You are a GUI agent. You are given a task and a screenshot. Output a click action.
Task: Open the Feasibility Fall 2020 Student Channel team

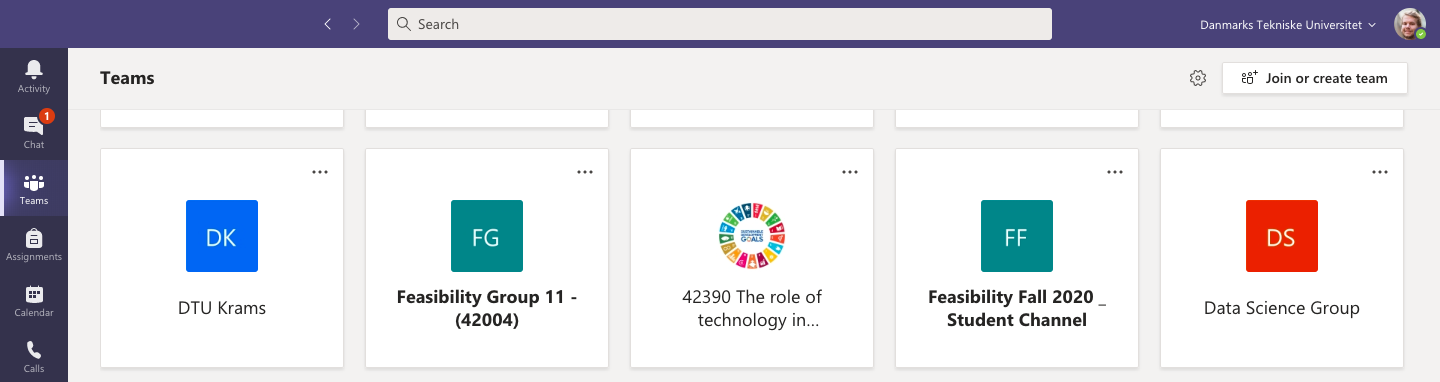(x=1017, y=258)
